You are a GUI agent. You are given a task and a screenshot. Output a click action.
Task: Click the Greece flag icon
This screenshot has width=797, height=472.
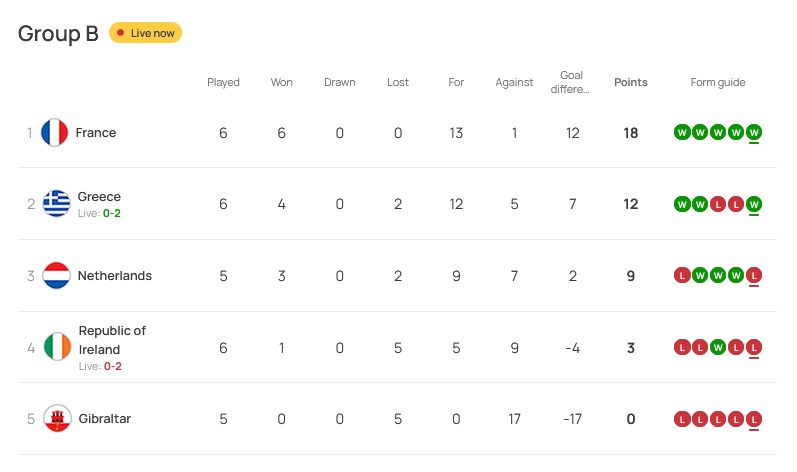coord(57,204)
